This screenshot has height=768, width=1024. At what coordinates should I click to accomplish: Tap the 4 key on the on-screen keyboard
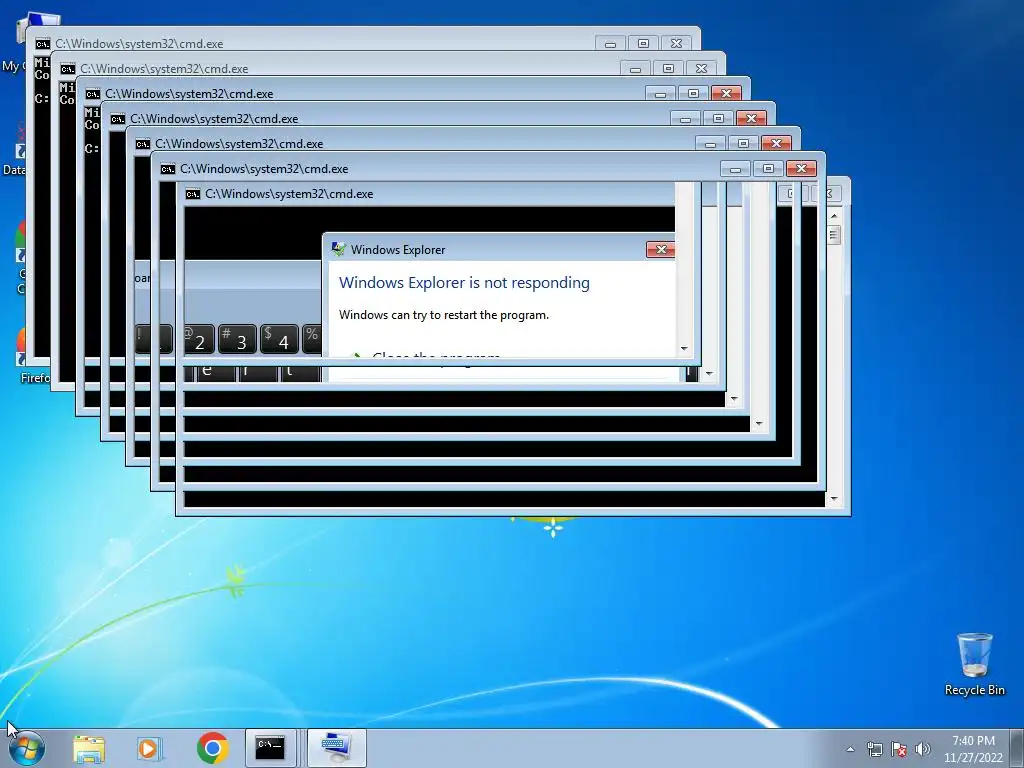(x=279, y=339)
